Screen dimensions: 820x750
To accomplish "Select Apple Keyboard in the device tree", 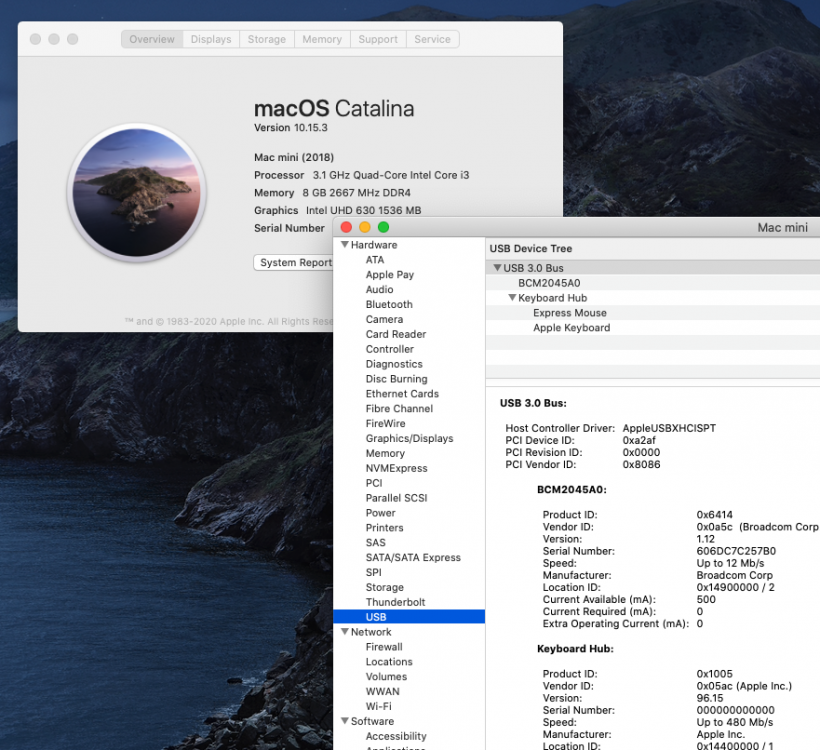I will click(x=572, y=327).
